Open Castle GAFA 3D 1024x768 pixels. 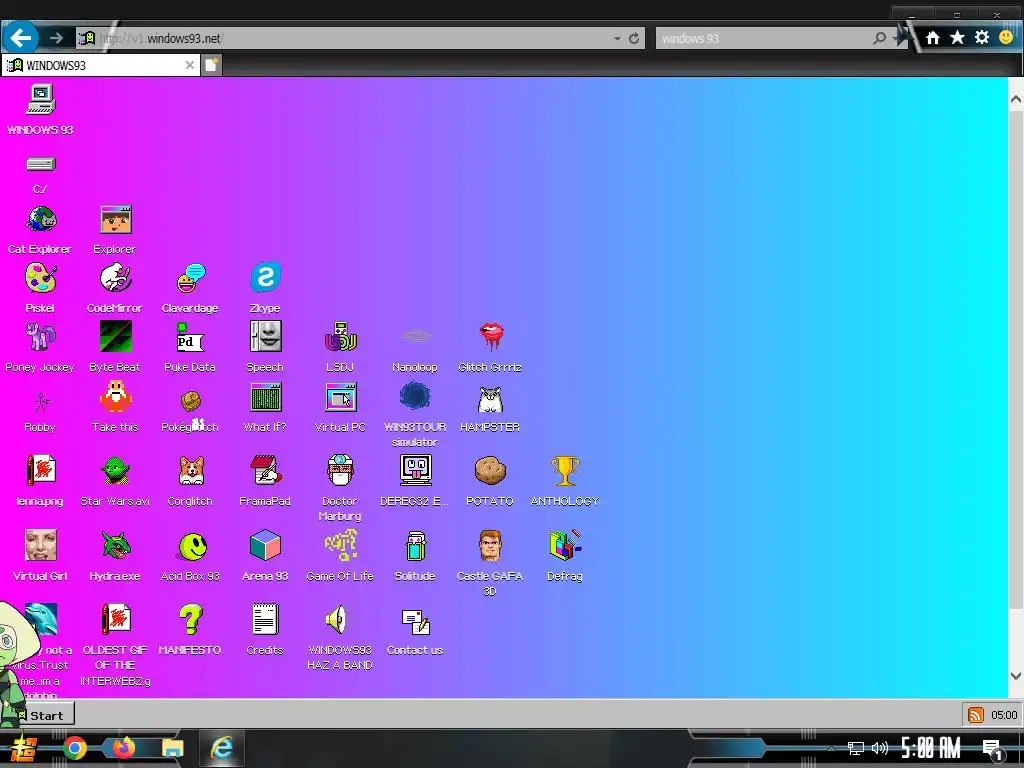(x=490, y=546)
